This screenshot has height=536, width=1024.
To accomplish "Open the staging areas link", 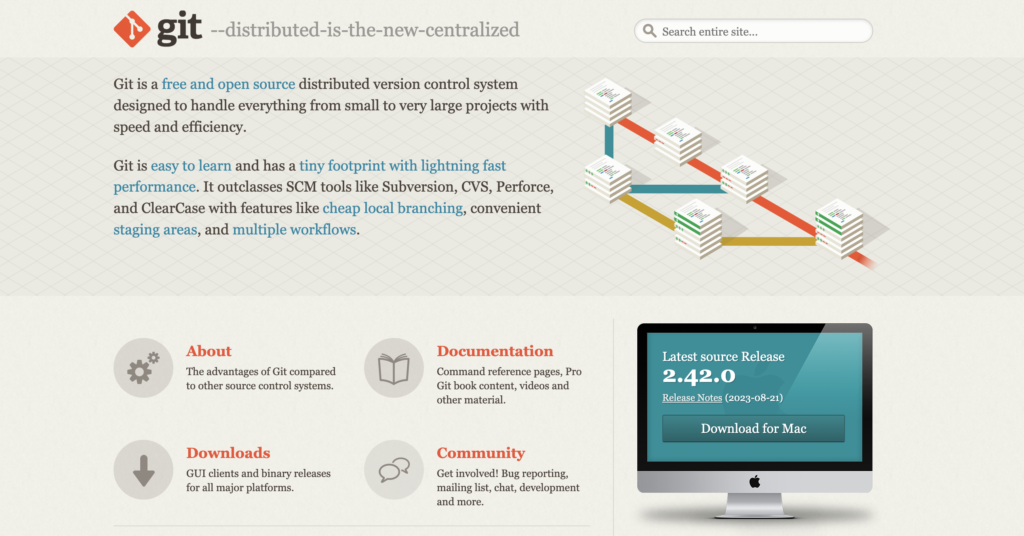I will coord(155,229).
